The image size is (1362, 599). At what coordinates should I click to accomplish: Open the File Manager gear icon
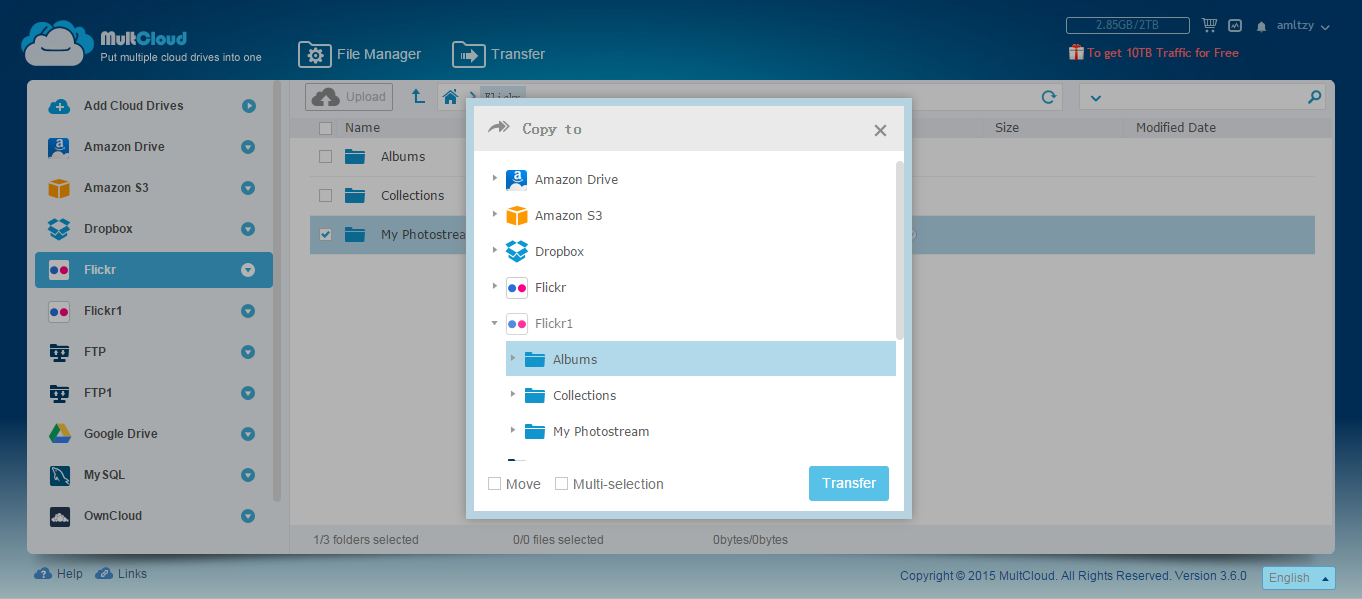click(x=314, y=55)
